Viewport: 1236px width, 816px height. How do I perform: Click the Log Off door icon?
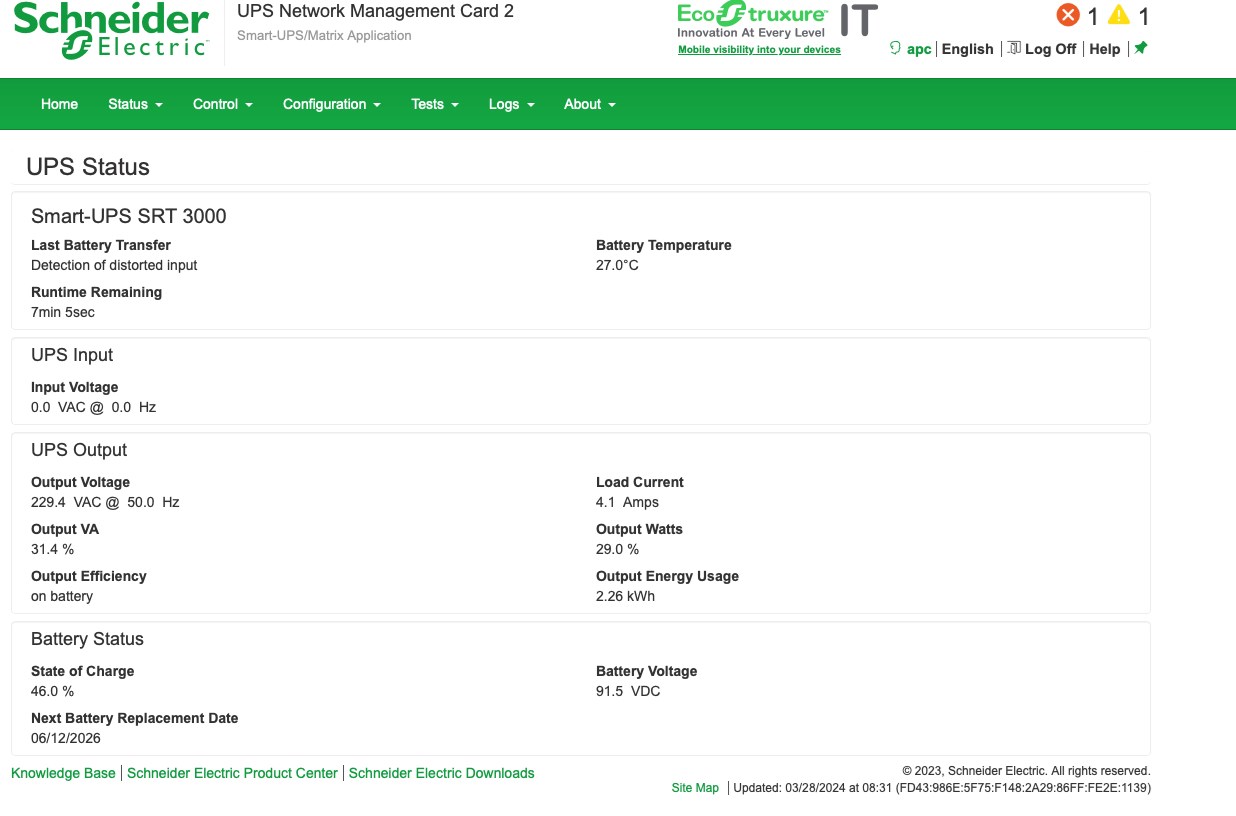click(x=1014, y=48)
